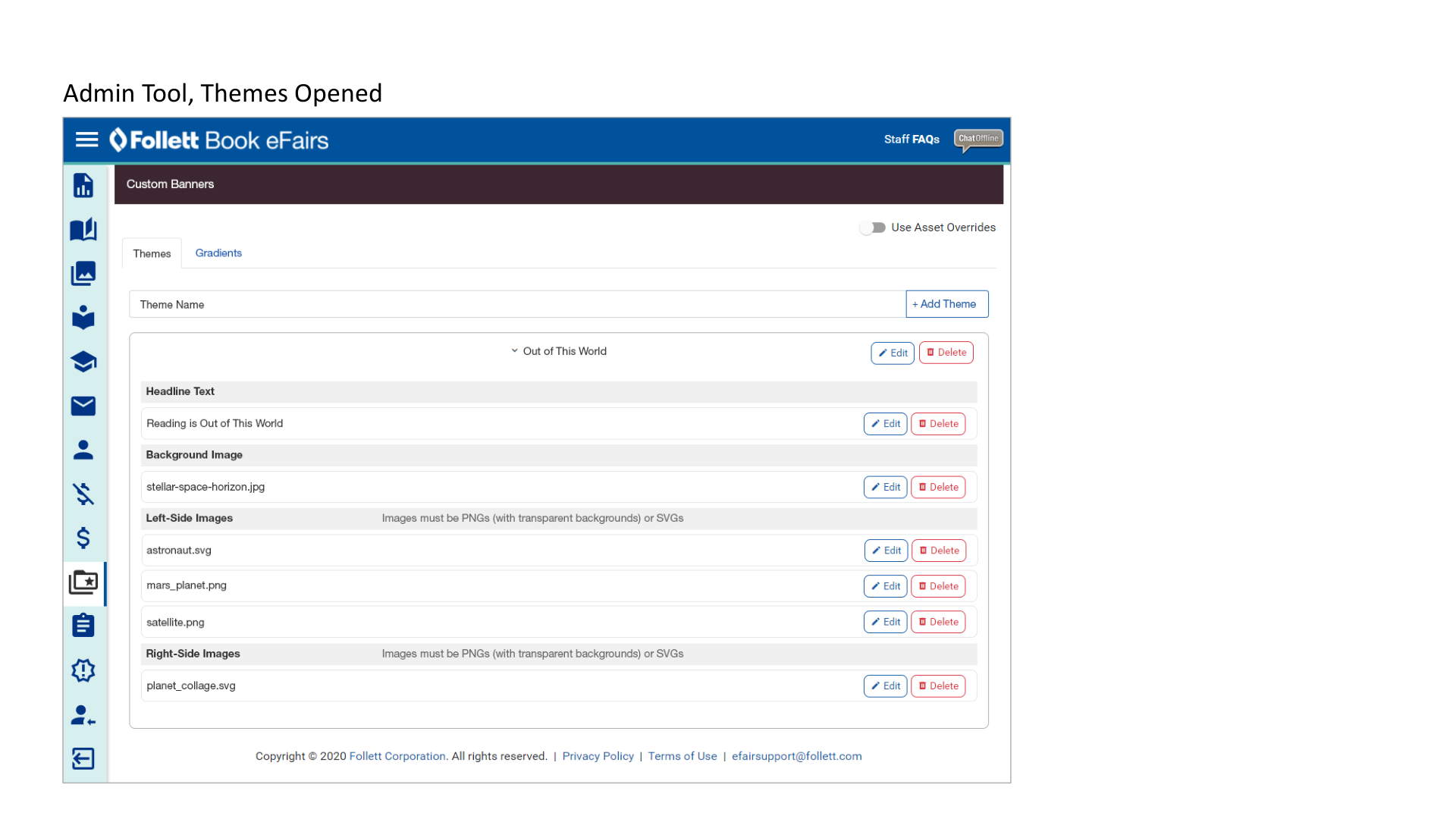Image resolution: width=1456 pixels, height=819 pixels.
Task: Open the image gallery sidebar icon
Action: pos(83,273)
